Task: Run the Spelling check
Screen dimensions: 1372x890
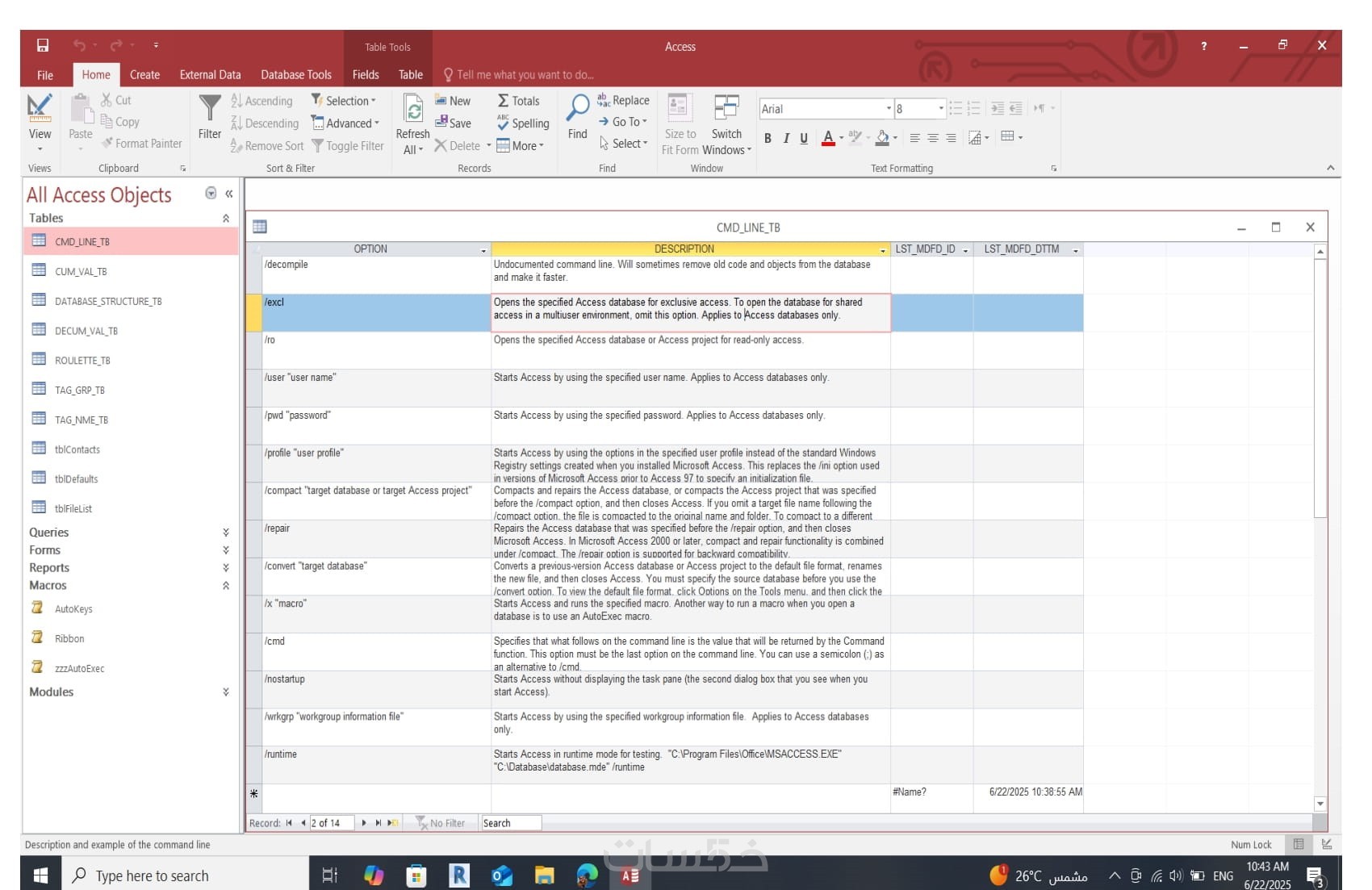Action: pyautogui.click(x=523, y=123)
